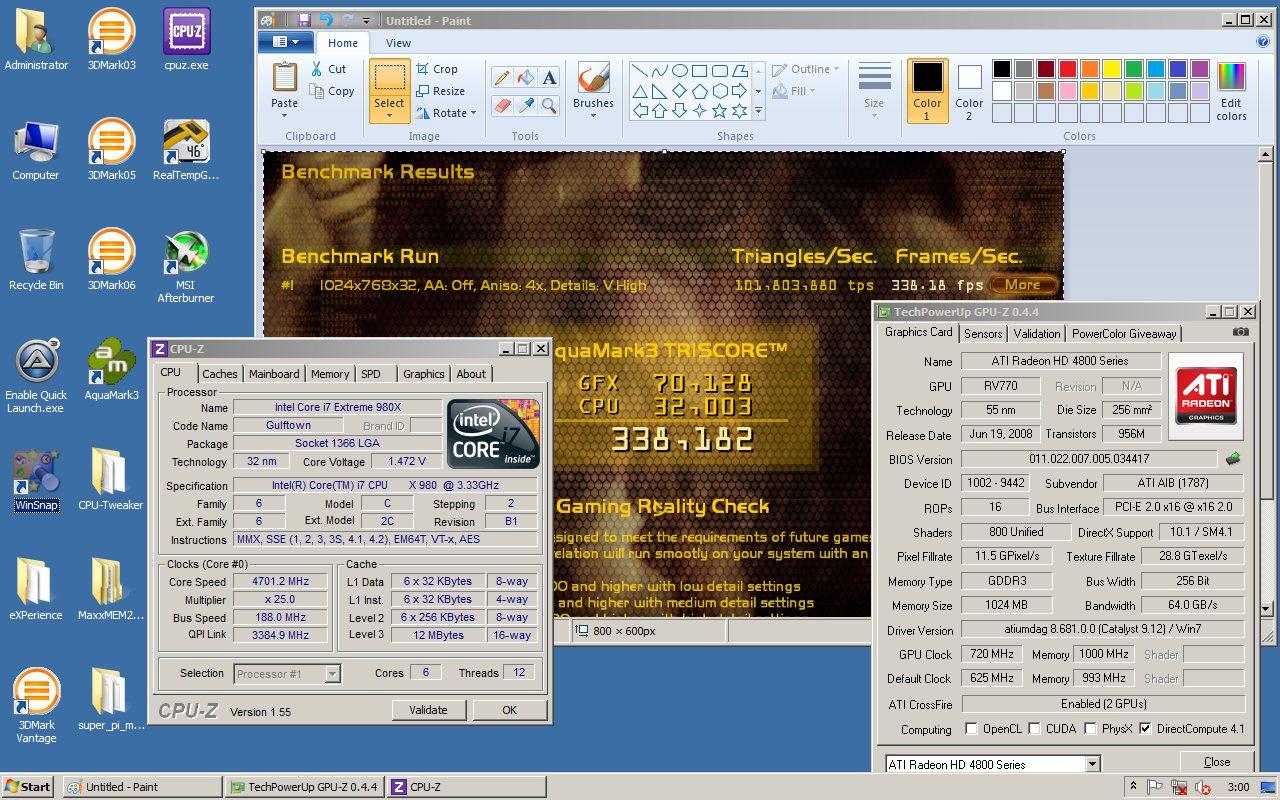The width and height of the screenshot is (1280, 800).
Task: Click the Validate button in CPU-Z
Action: tap(428, 710)
